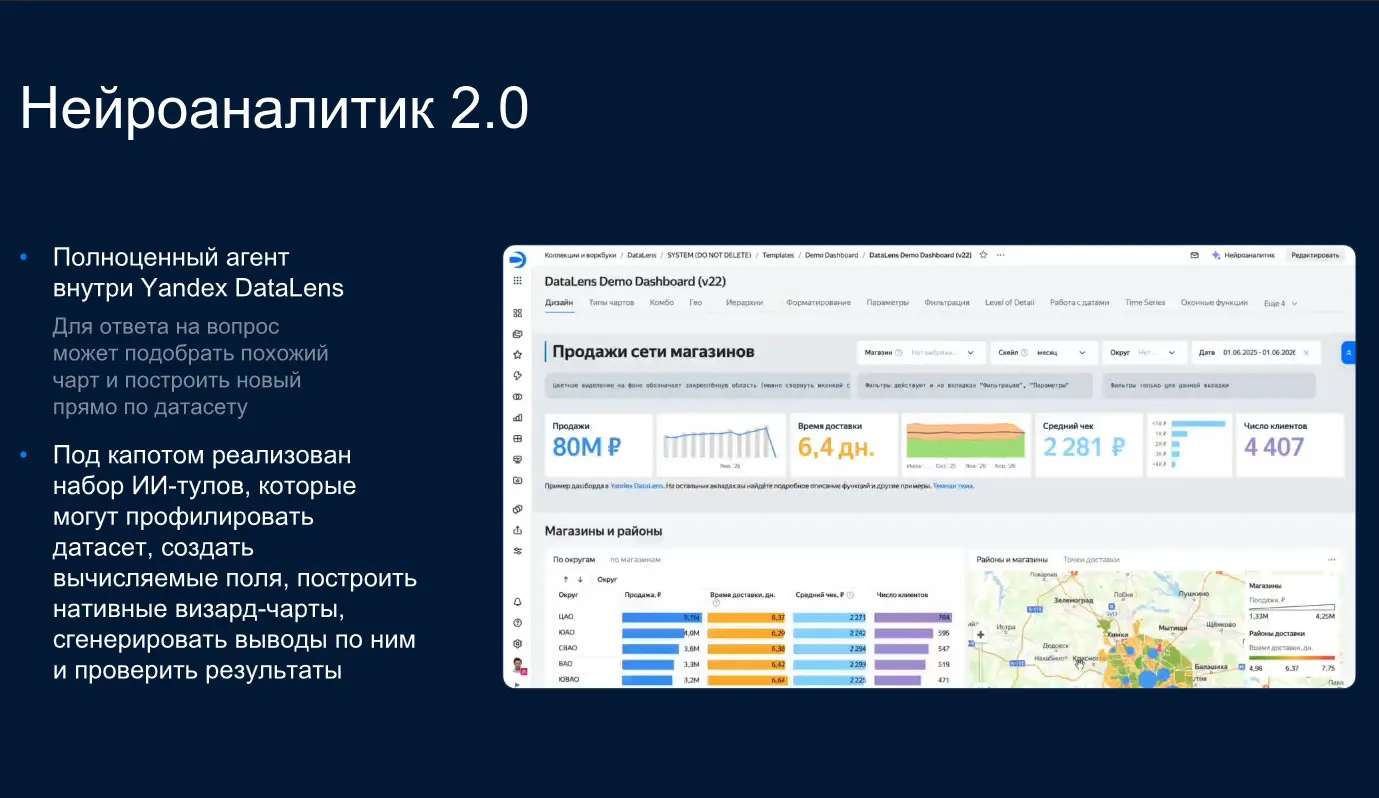The image size is (1379, 798).
Task: Click help icon next to Магазин filter
Action: 899,352
